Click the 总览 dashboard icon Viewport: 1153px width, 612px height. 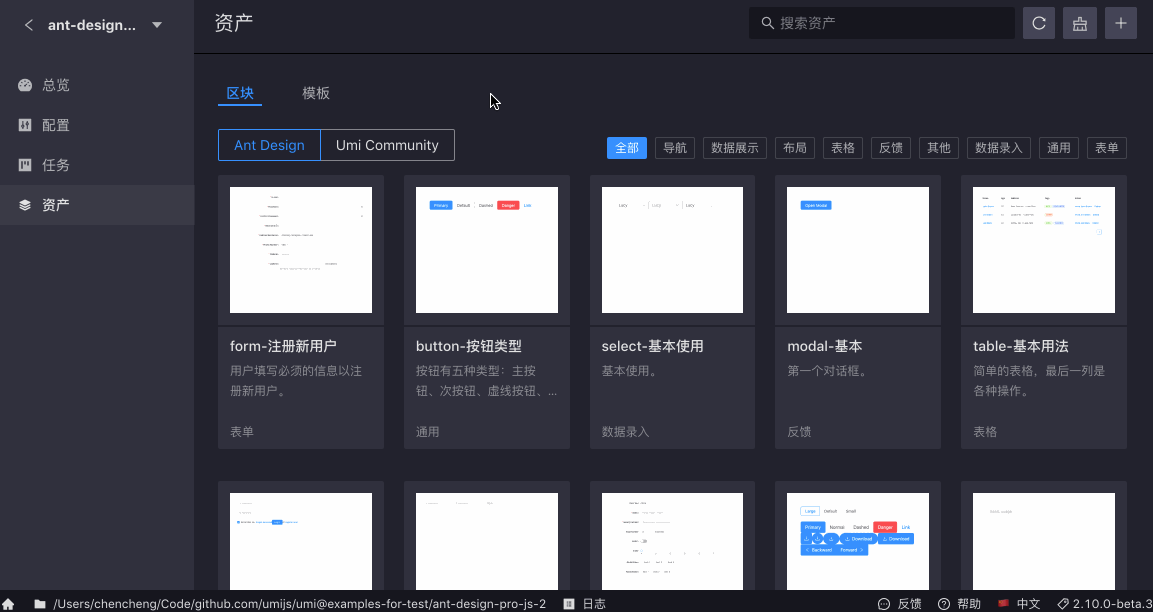25,85
